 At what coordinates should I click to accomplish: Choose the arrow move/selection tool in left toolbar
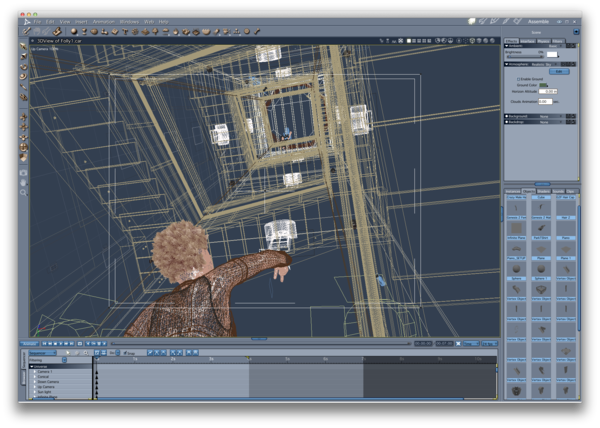[x=23, y=46]
